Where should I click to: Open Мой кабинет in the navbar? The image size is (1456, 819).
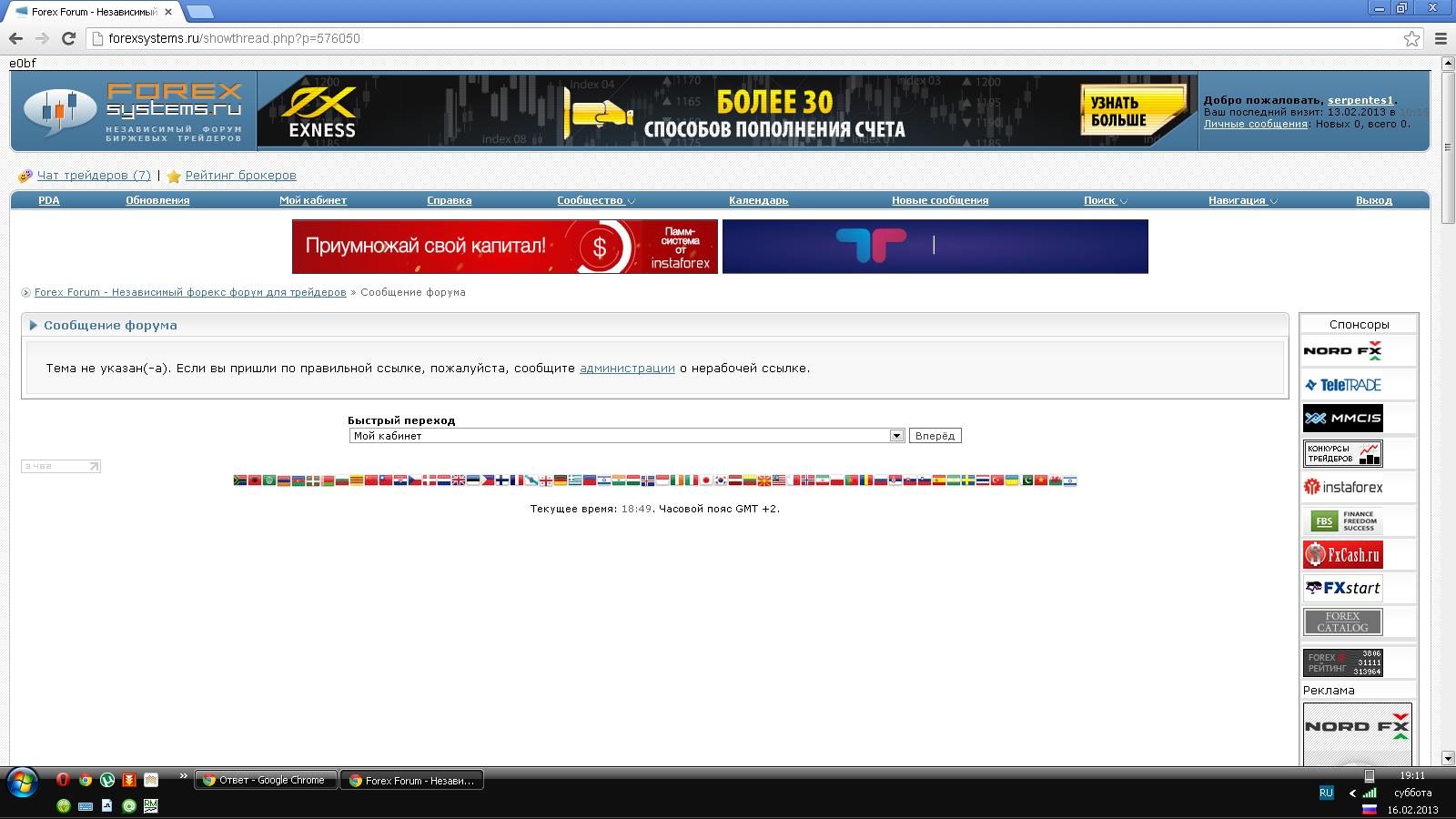pos(313,200)
